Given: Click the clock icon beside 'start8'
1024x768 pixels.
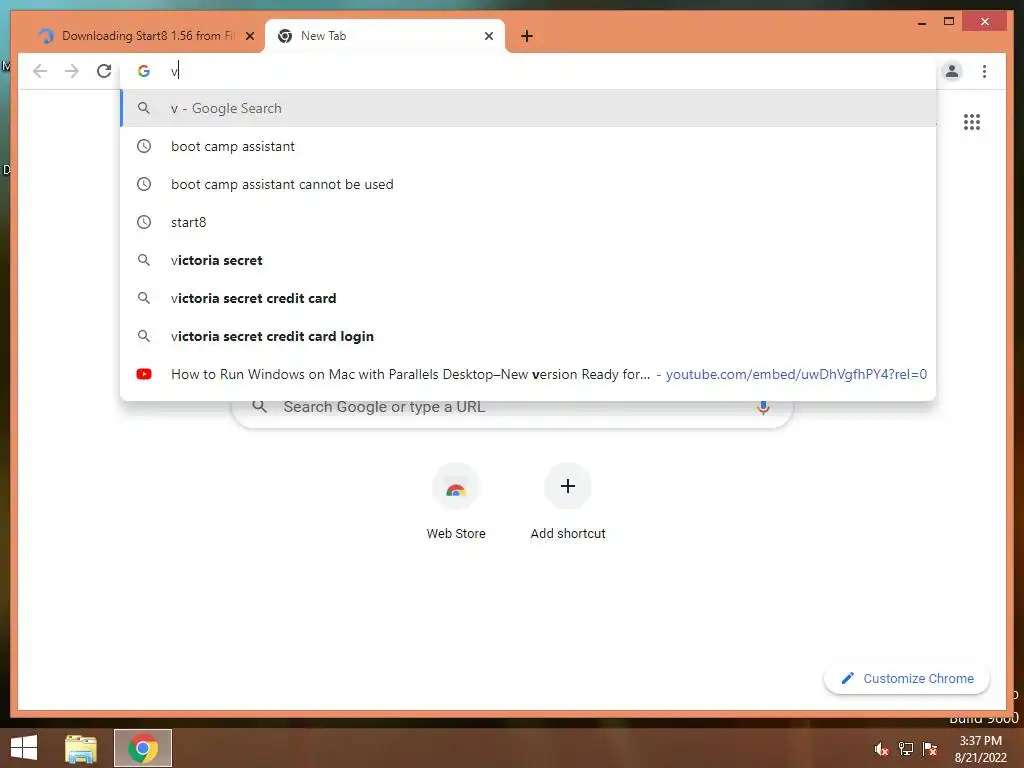Looking at the screenshot, I should click(144, 222).
